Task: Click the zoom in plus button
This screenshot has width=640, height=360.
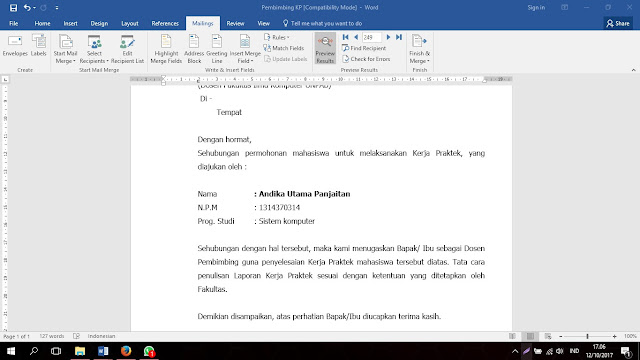Action: [x=615, y=336]
